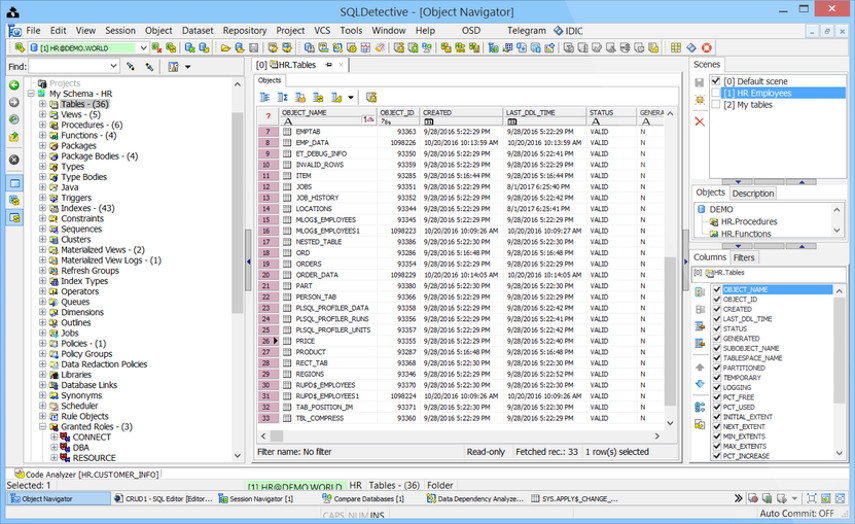Image resolution: width=855 pixels, height=524 pixels.
Task: Click the blue move column down arrow icon
Action: coord(700,384)
